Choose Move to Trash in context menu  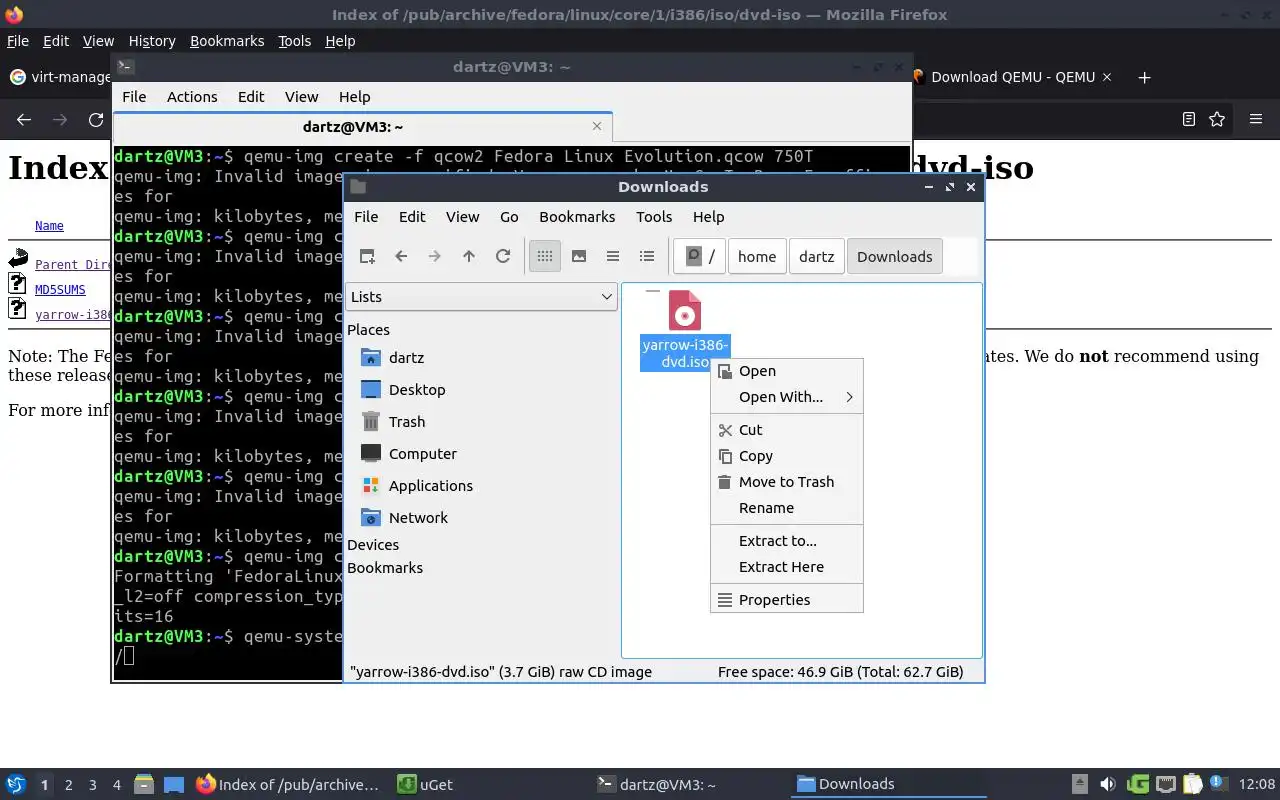coord(786,482)
